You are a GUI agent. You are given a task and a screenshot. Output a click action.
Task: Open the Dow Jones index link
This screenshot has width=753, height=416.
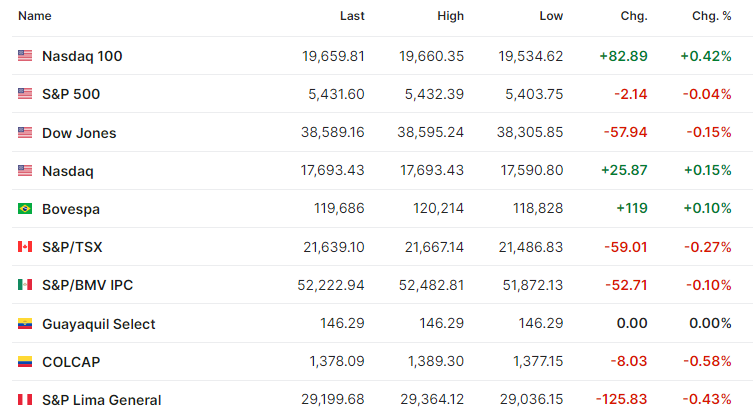point(79,133)
